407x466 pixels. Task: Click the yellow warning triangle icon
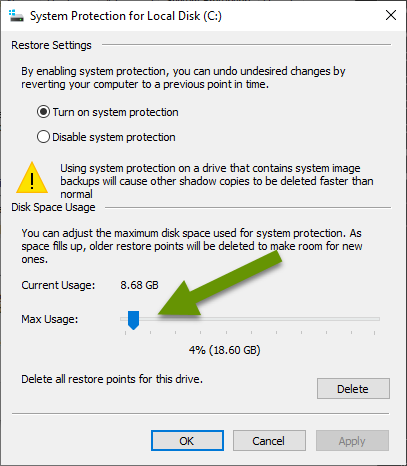(32, 178)
